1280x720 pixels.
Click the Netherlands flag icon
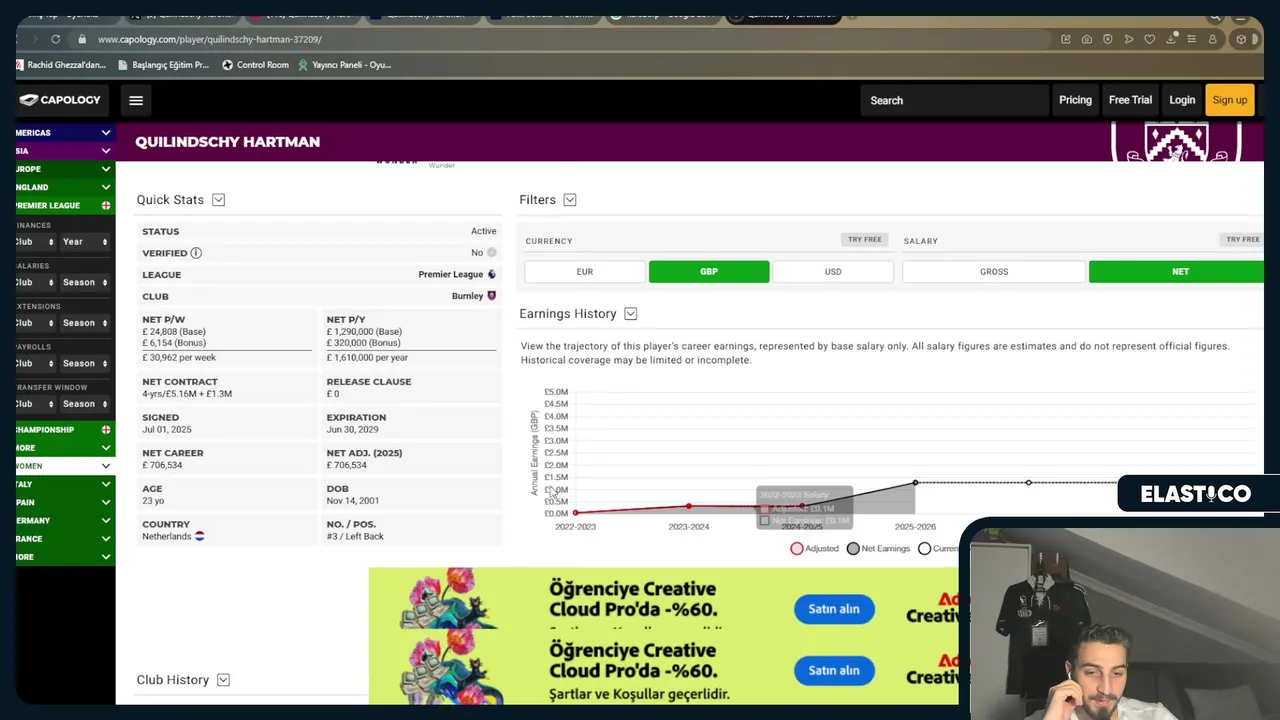pyautogui.click(x=199, y=536)
